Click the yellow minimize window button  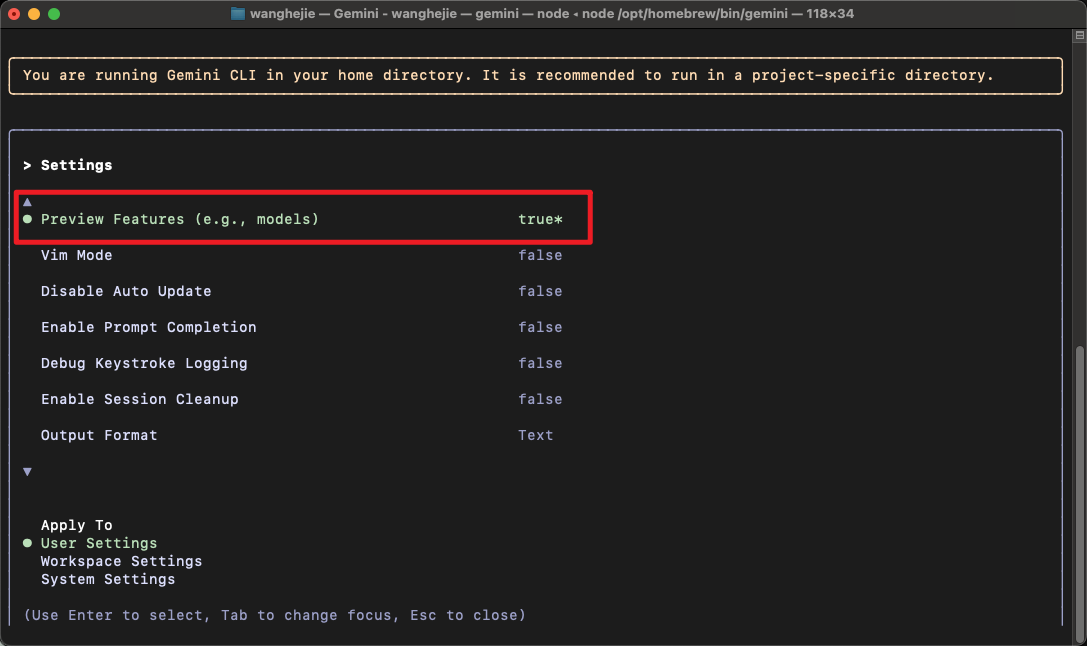click(x=34, y=14)
